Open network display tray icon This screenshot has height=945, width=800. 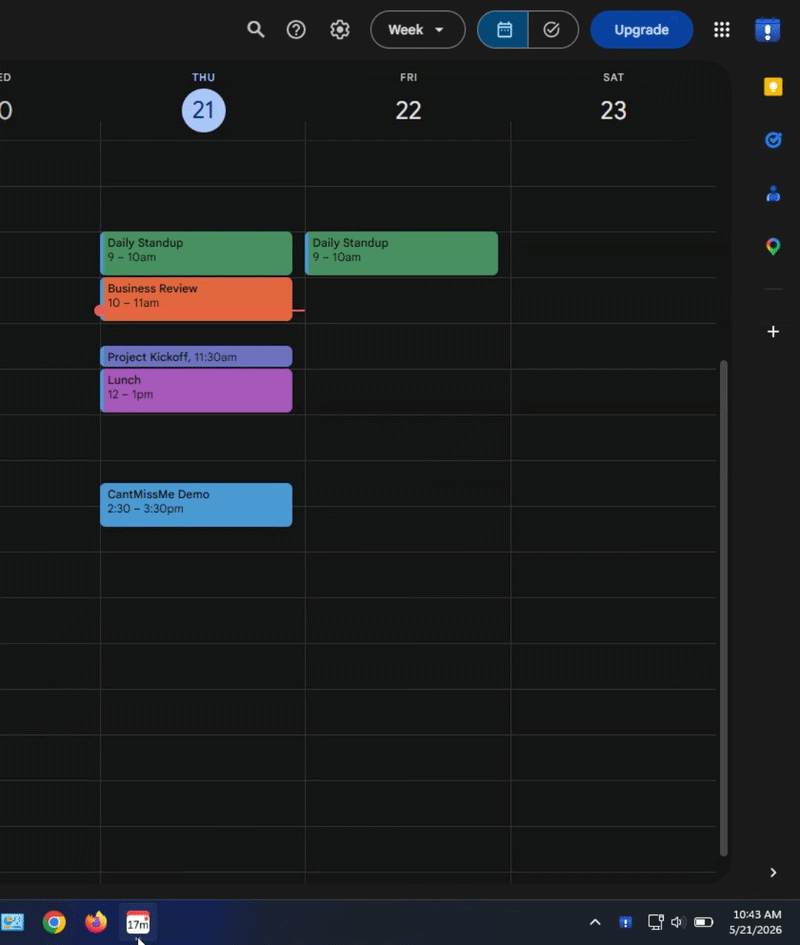click(655, 922)
